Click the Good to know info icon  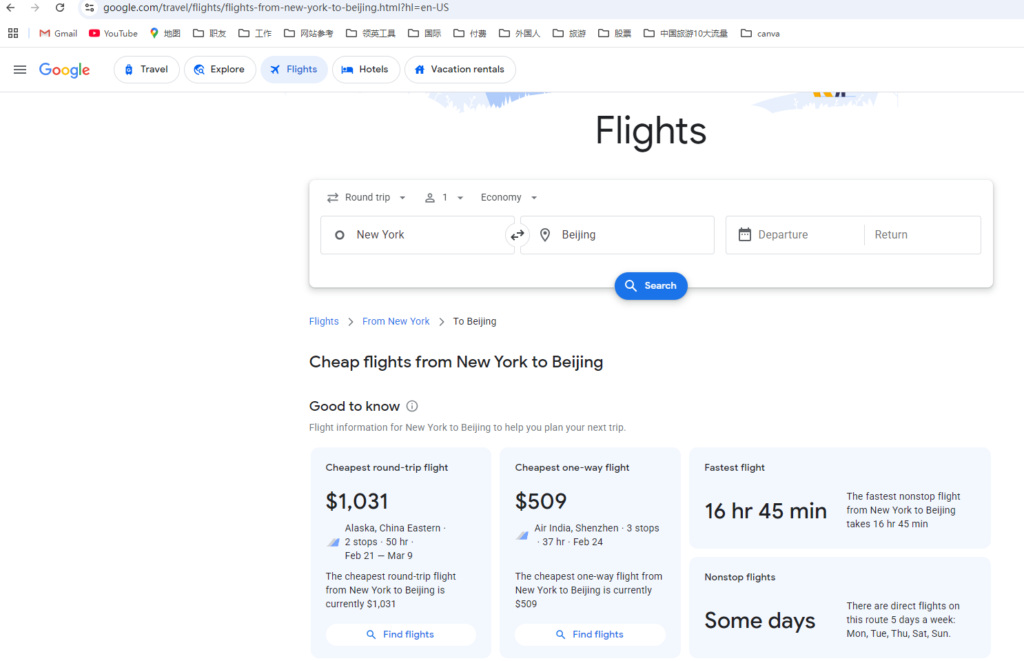point(412,406)
